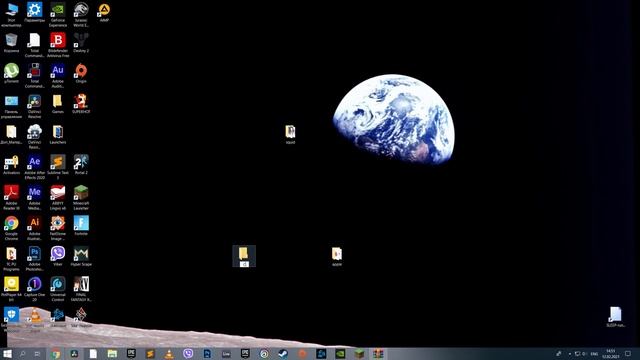Viewport: 640px width, 360px height.
Task: Launch Adobe After Effects 2020
Action: click(x=35, y=167)
